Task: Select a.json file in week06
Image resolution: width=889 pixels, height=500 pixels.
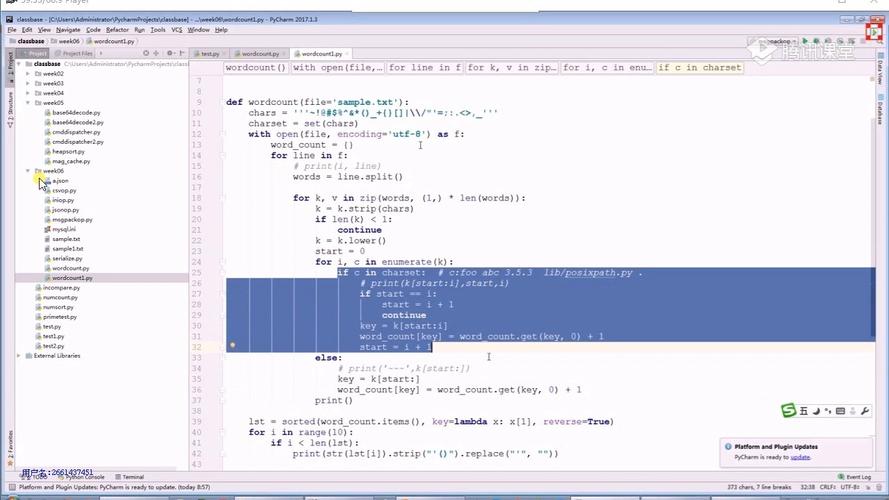Action: coord(60,181)
